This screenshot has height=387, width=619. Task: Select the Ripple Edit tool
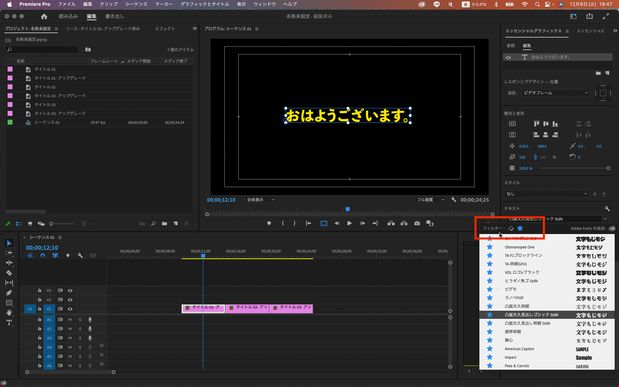[9, 263]
